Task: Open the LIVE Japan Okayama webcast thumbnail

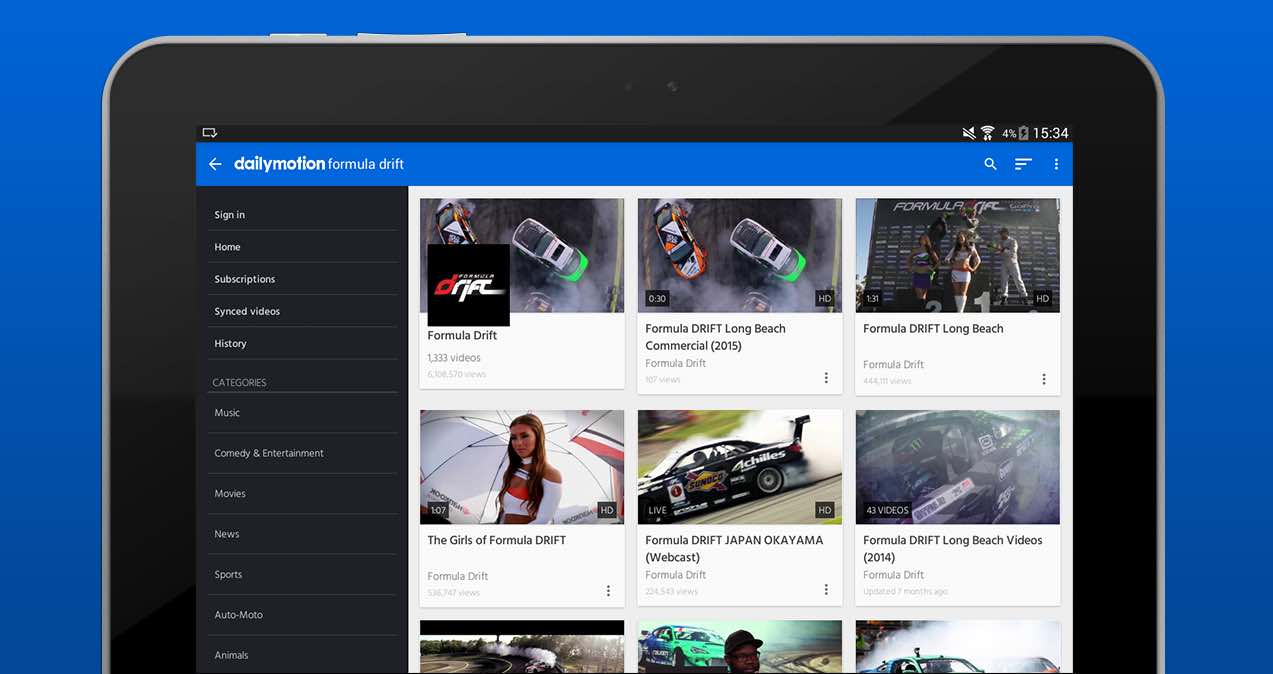Action: pos(740,467)
